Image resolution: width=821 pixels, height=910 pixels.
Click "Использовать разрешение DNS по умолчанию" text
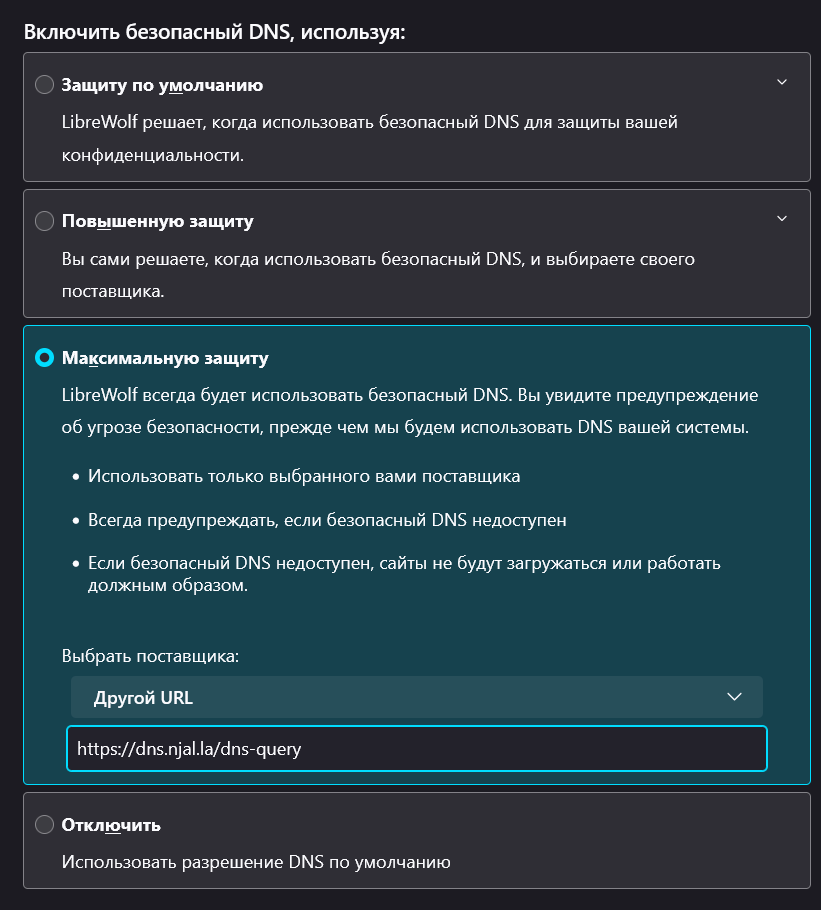coord(256,861)
